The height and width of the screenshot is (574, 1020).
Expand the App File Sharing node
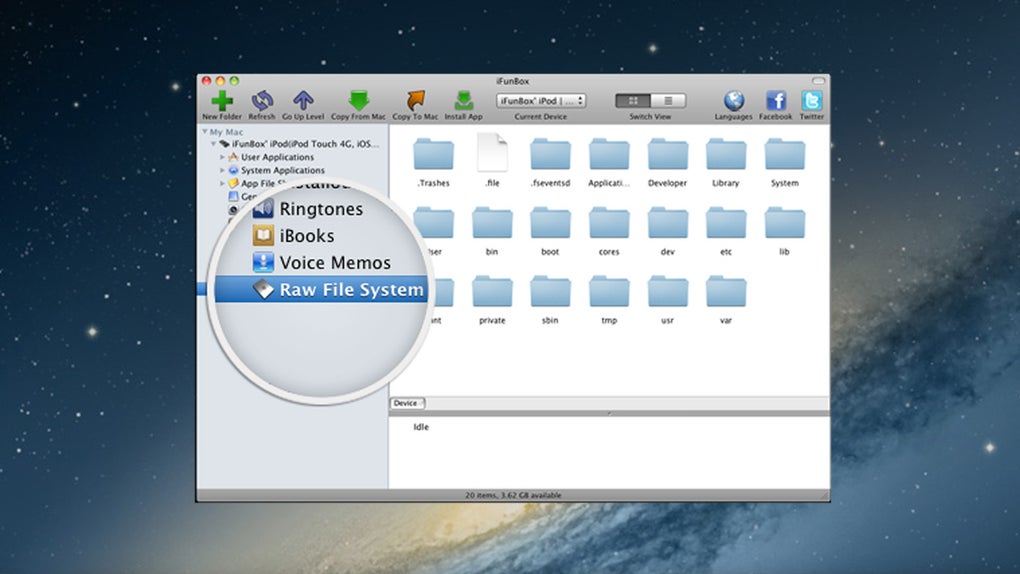point(222,184)
